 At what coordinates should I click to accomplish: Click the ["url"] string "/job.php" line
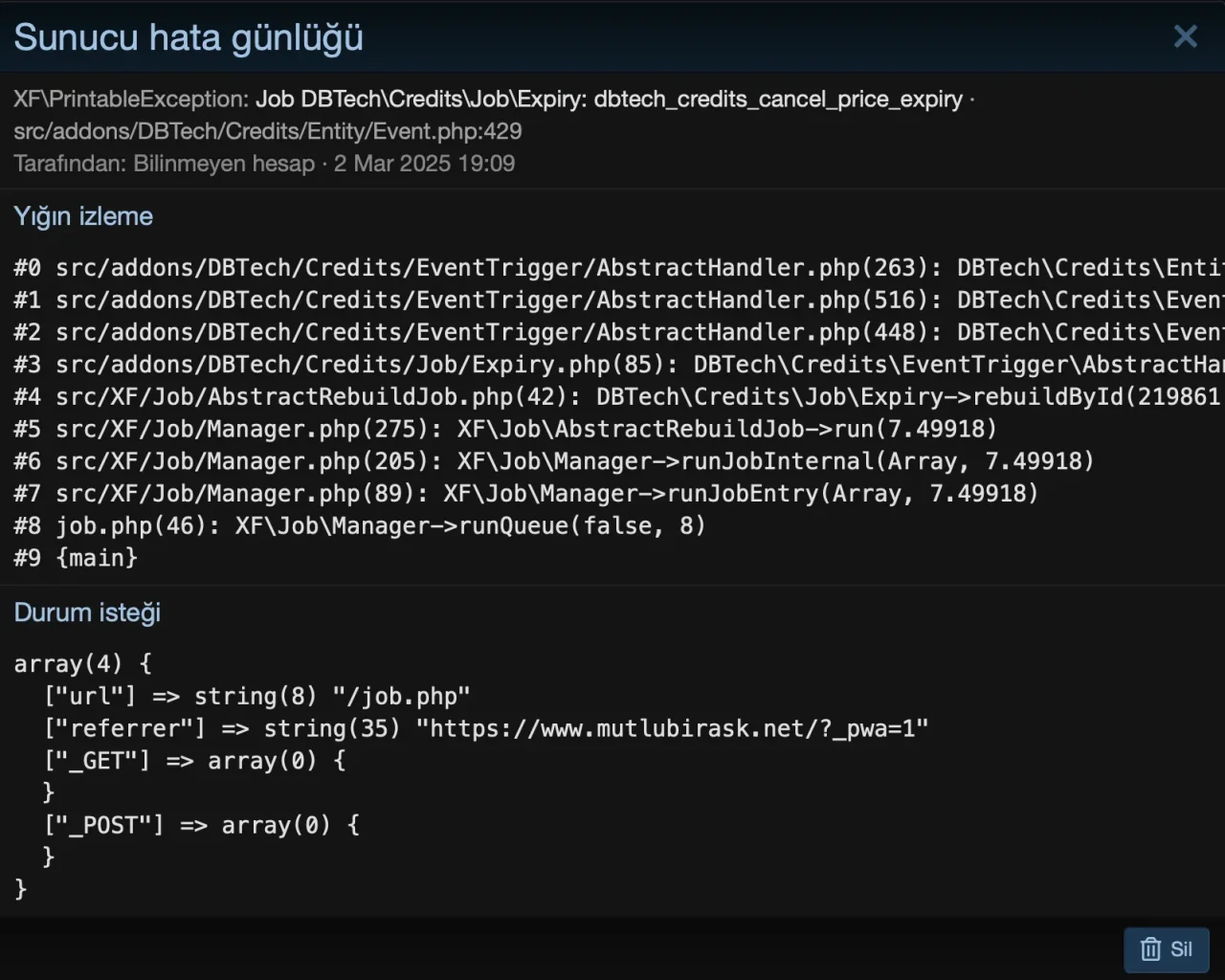(257, 696)
